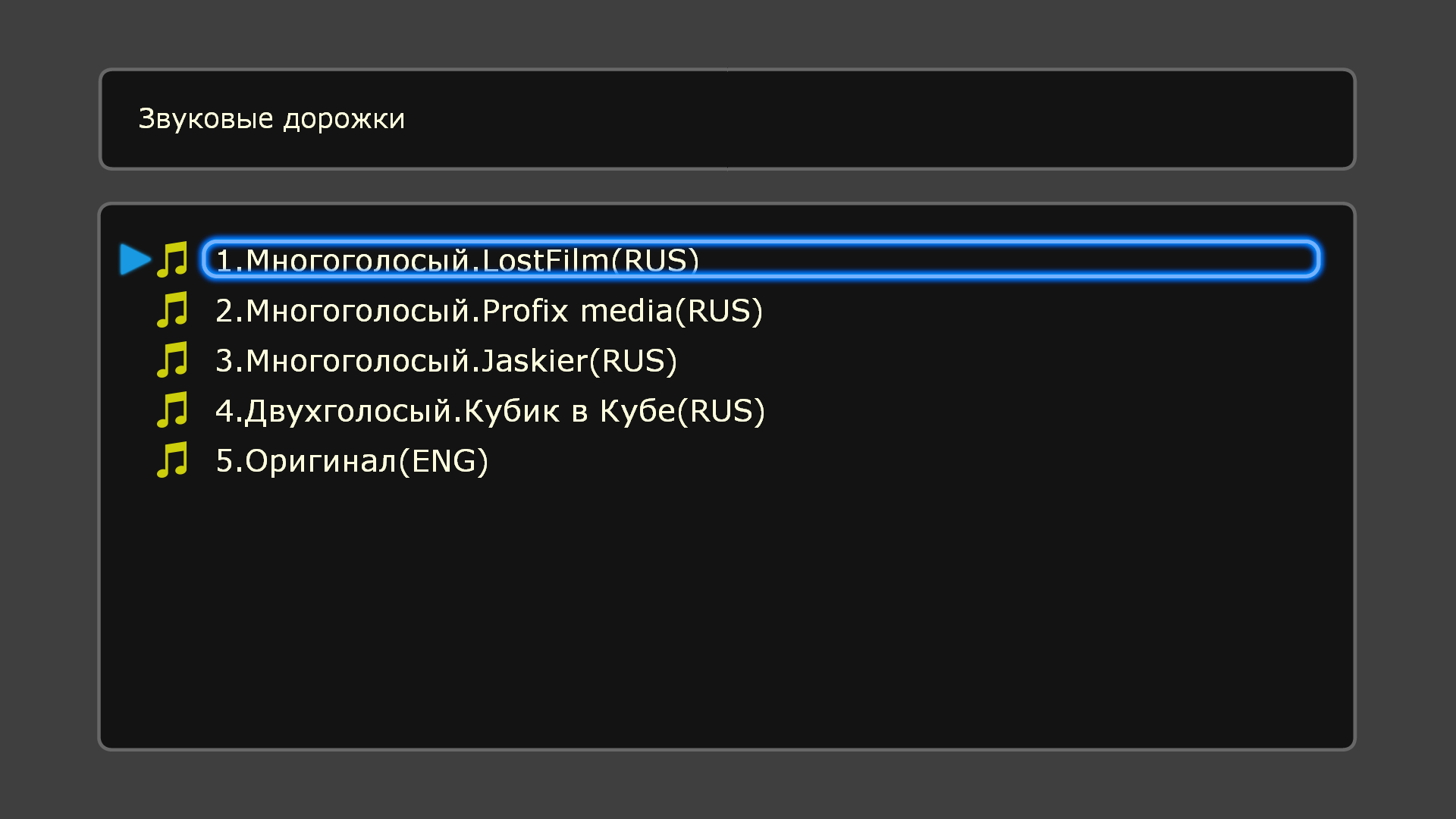This screenshot has height=819, width=1456.
Task: Click the music note beside Кубик в Кубе track
Action: point(172,410)
